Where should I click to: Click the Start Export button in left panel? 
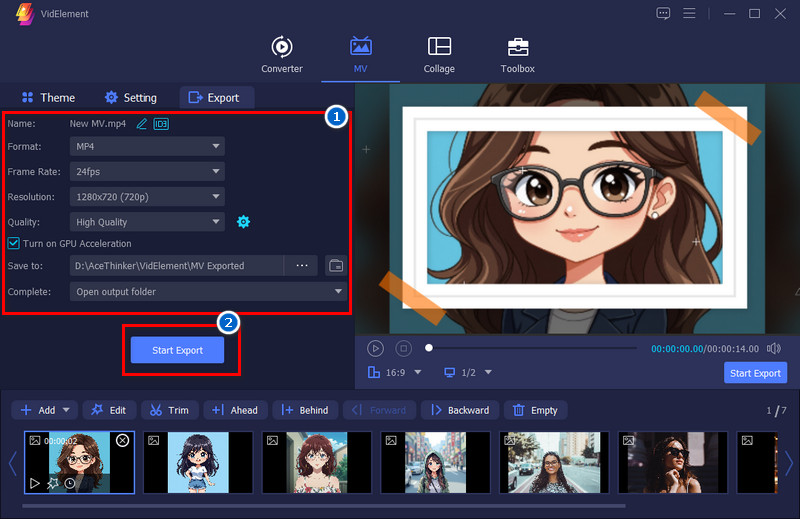(x=177, y=350)
